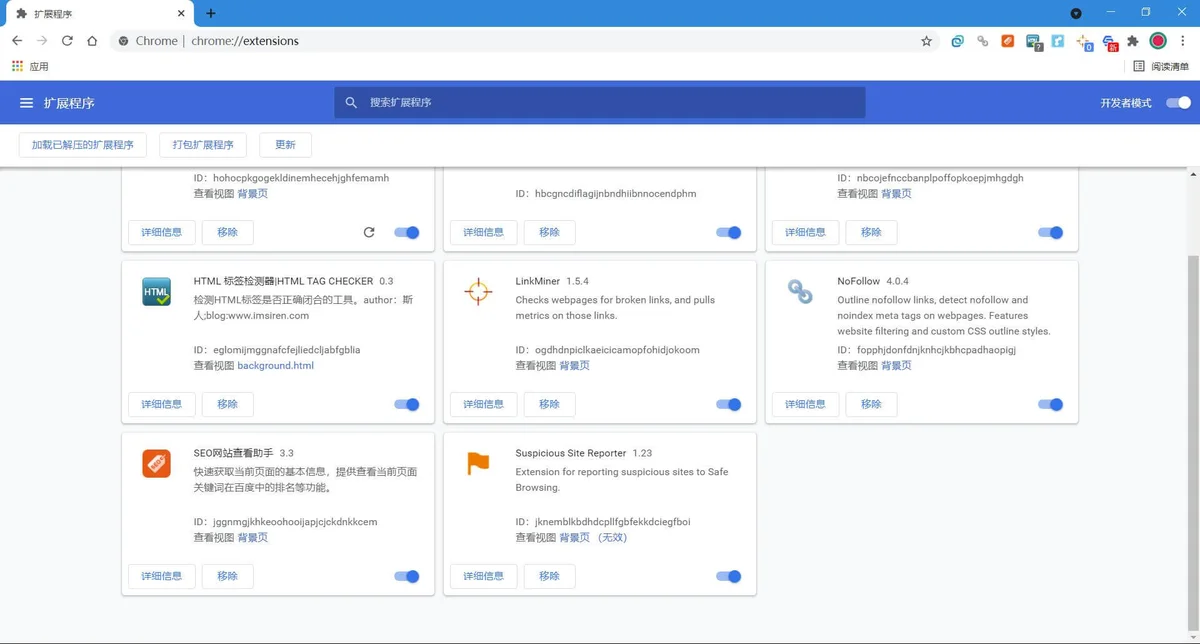This screenshot has width=1200, height=644.
Task: Remove the HTML TAG CHECKER extension
Action: pos(228,404)
